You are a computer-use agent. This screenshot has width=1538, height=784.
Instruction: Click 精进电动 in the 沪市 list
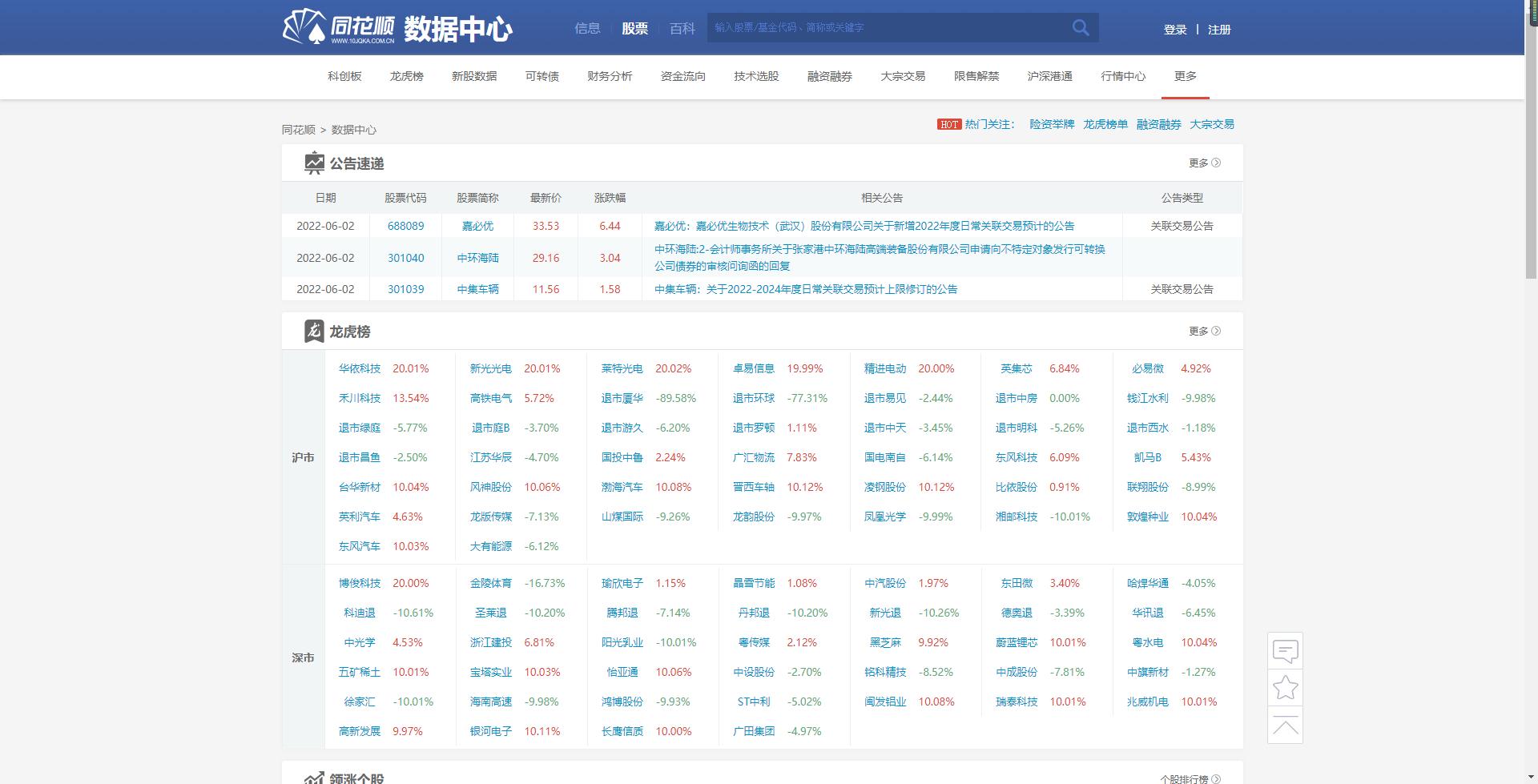[885, 368]
